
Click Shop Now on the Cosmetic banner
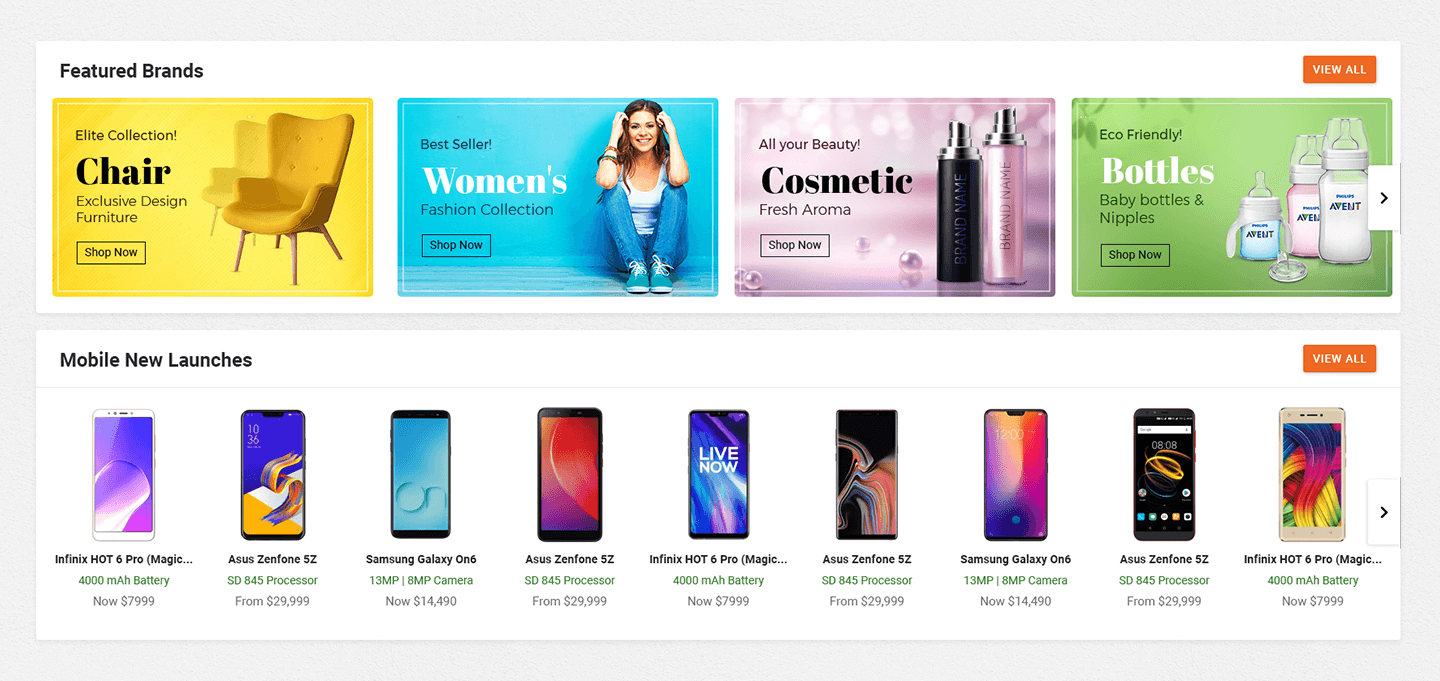795,245
